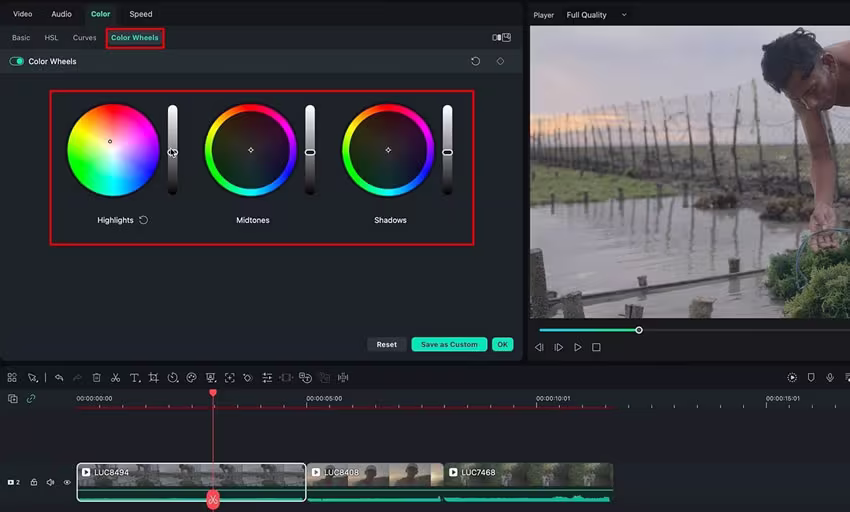Screen dimensions: 850x512
Task: Add text using the Text tool
Action: pyautogui.click(x=134, y=377)
